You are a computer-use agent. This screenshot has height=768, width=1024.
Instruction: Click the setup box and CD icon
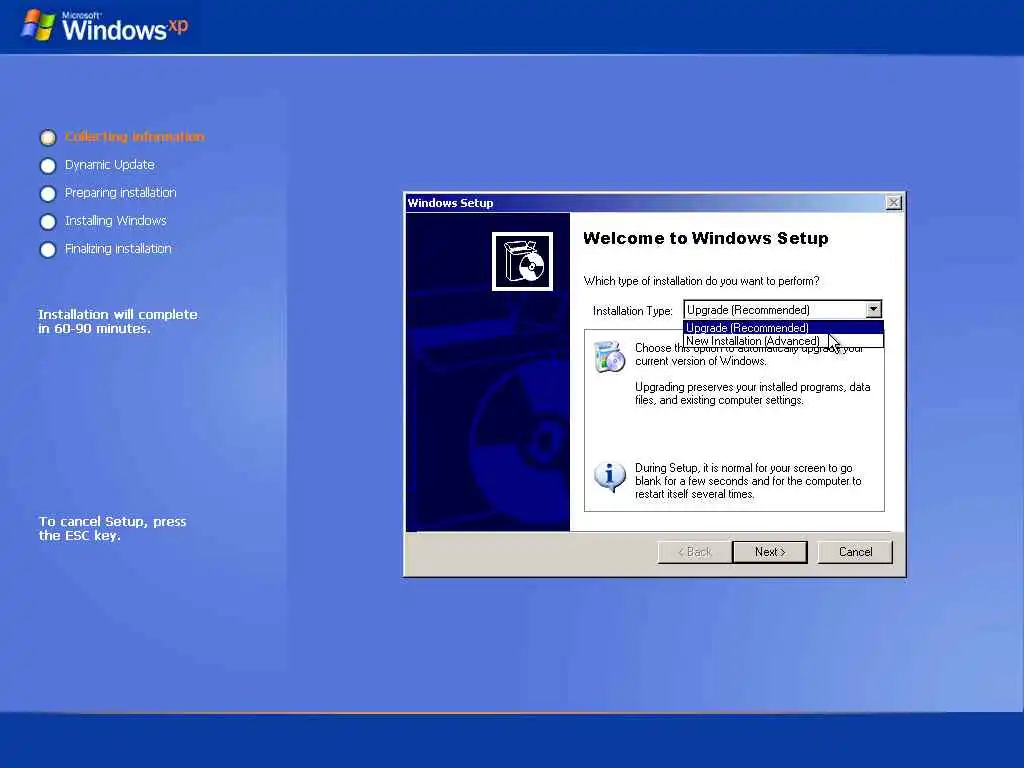(x=522, y=261)
